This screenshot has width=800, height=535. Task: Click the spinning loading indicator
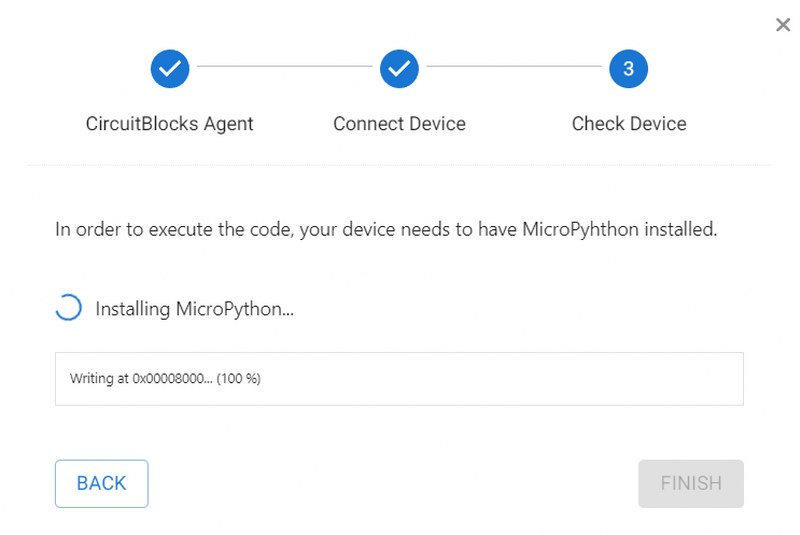tap(68, 308)
